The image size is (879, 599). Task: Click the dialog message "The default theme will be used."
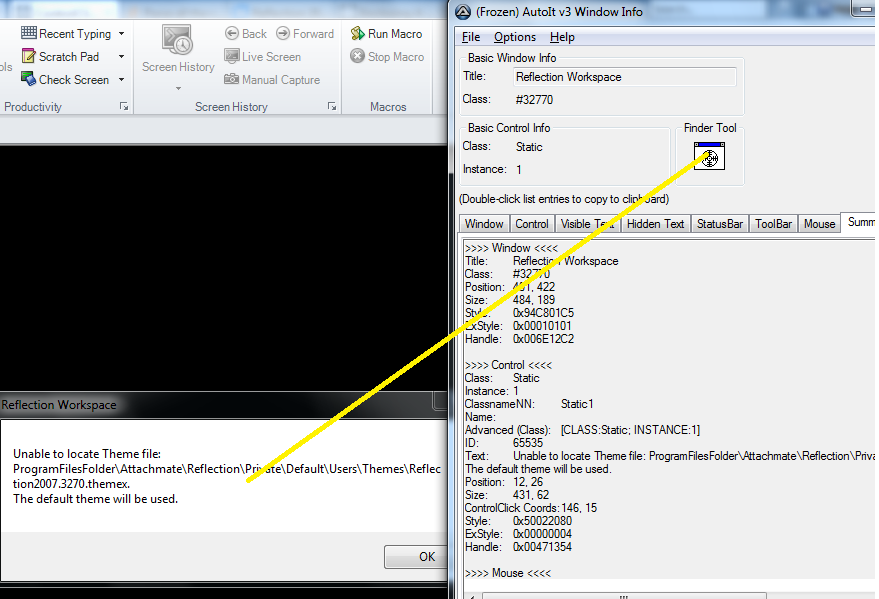pos(95,499)
